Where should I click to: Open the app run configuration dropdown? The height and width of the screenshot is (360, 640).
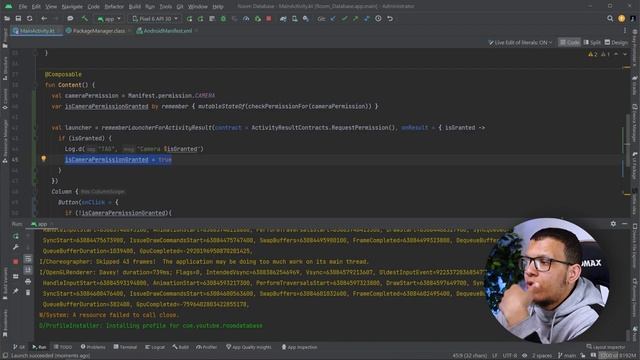[x=109, y=19]
